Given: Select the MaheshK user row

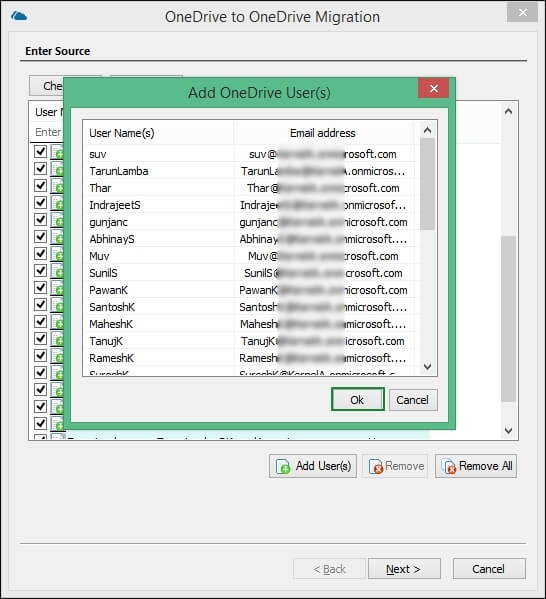Looking at the screenshot, I should point(248,324).
